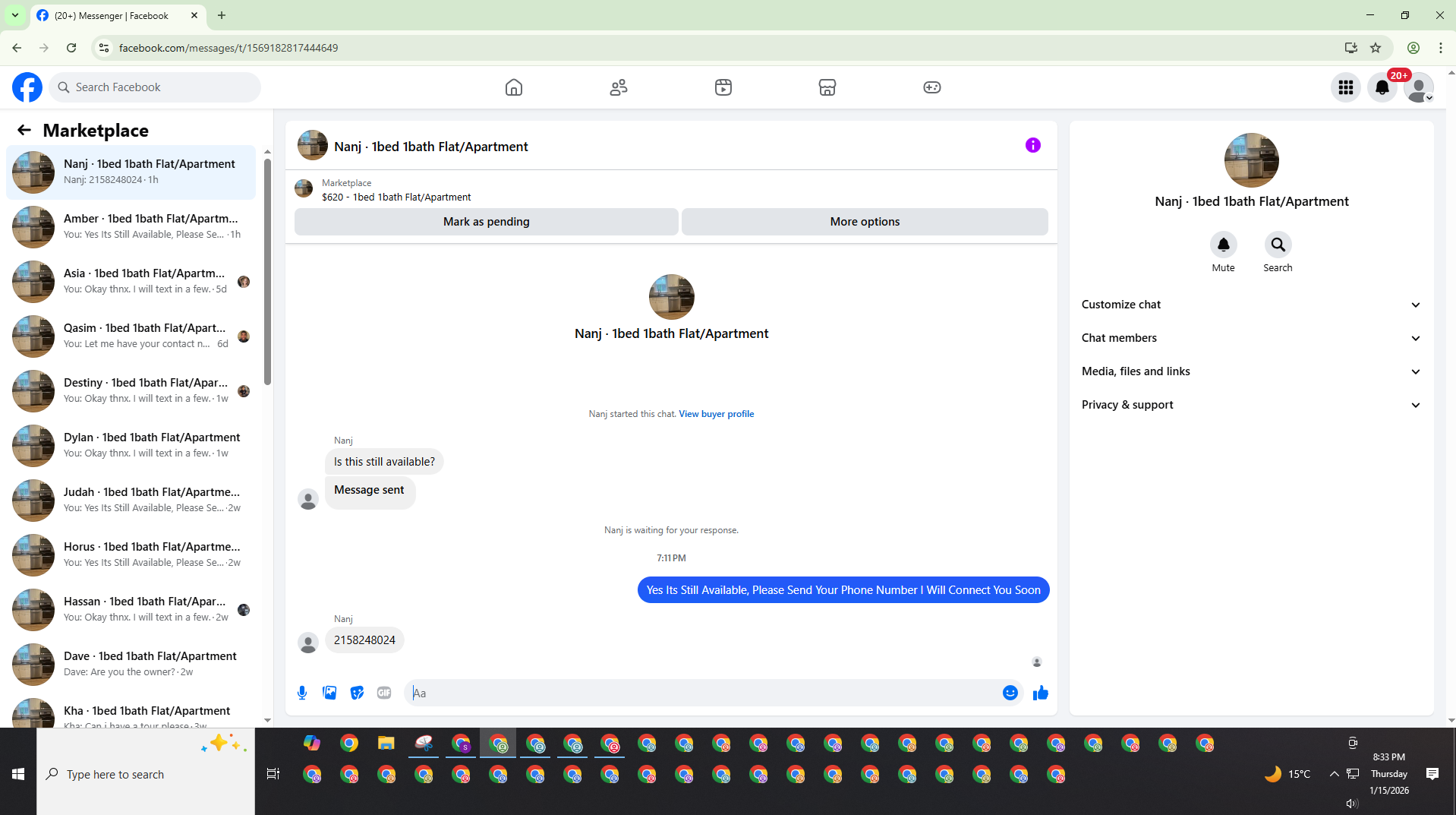
Task: Search in conversation with the magnifier icon
Action: (1278, 245)
